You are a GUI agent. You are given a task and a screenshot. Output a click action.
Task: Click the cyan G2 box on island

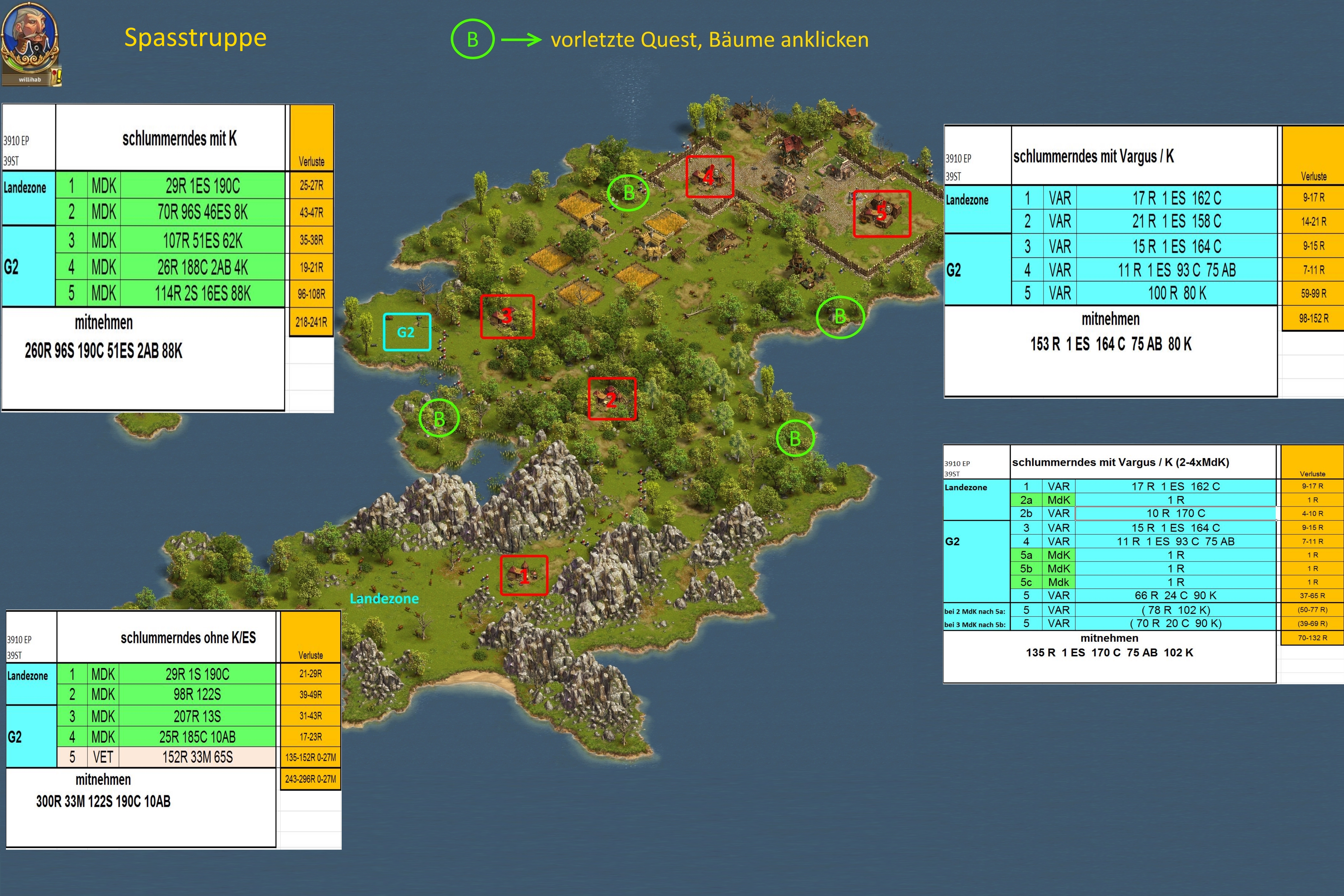406,332
